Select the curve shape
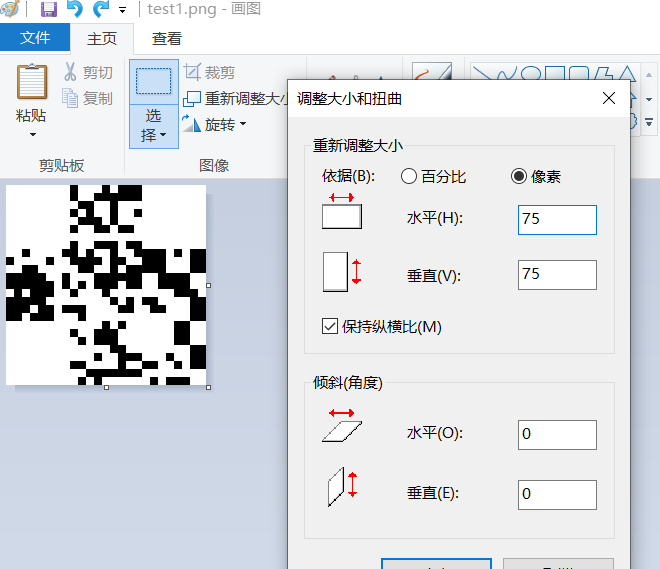Screen dimensions: 660x569 pyautogui.click(x=506, y=73)
